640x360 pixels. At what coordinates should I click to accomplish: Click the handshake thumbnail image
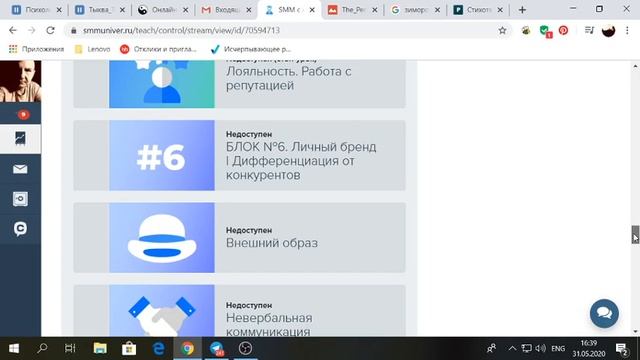(162, 311)
